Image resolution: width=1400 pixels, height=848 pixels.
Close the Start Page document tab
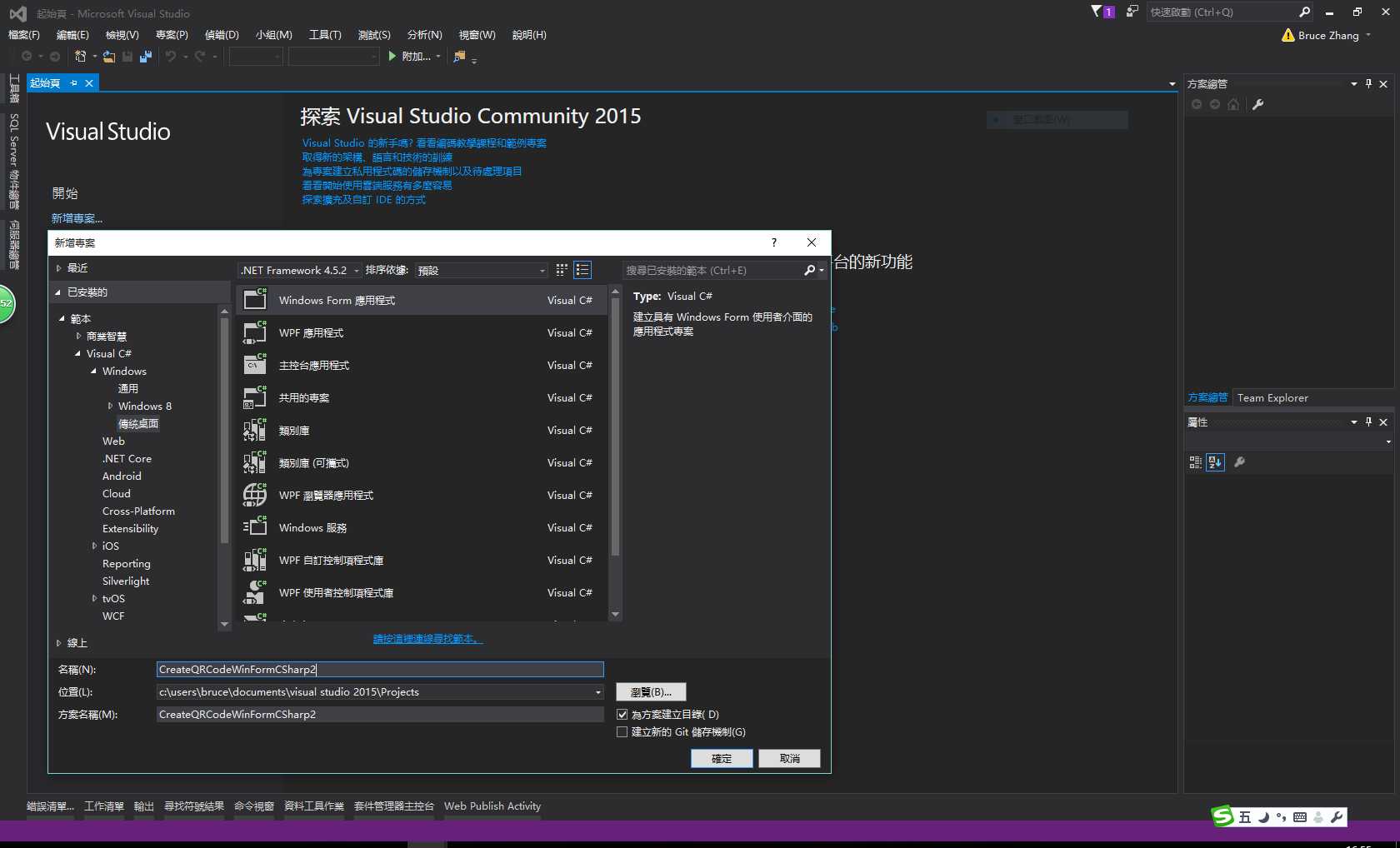coord(89,83)
